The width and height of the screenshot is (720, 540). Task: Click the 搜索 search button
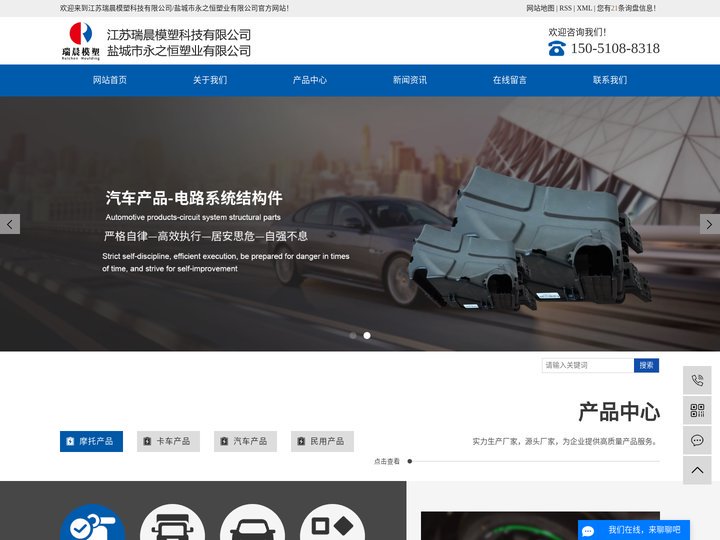click(x=647, y=366)
